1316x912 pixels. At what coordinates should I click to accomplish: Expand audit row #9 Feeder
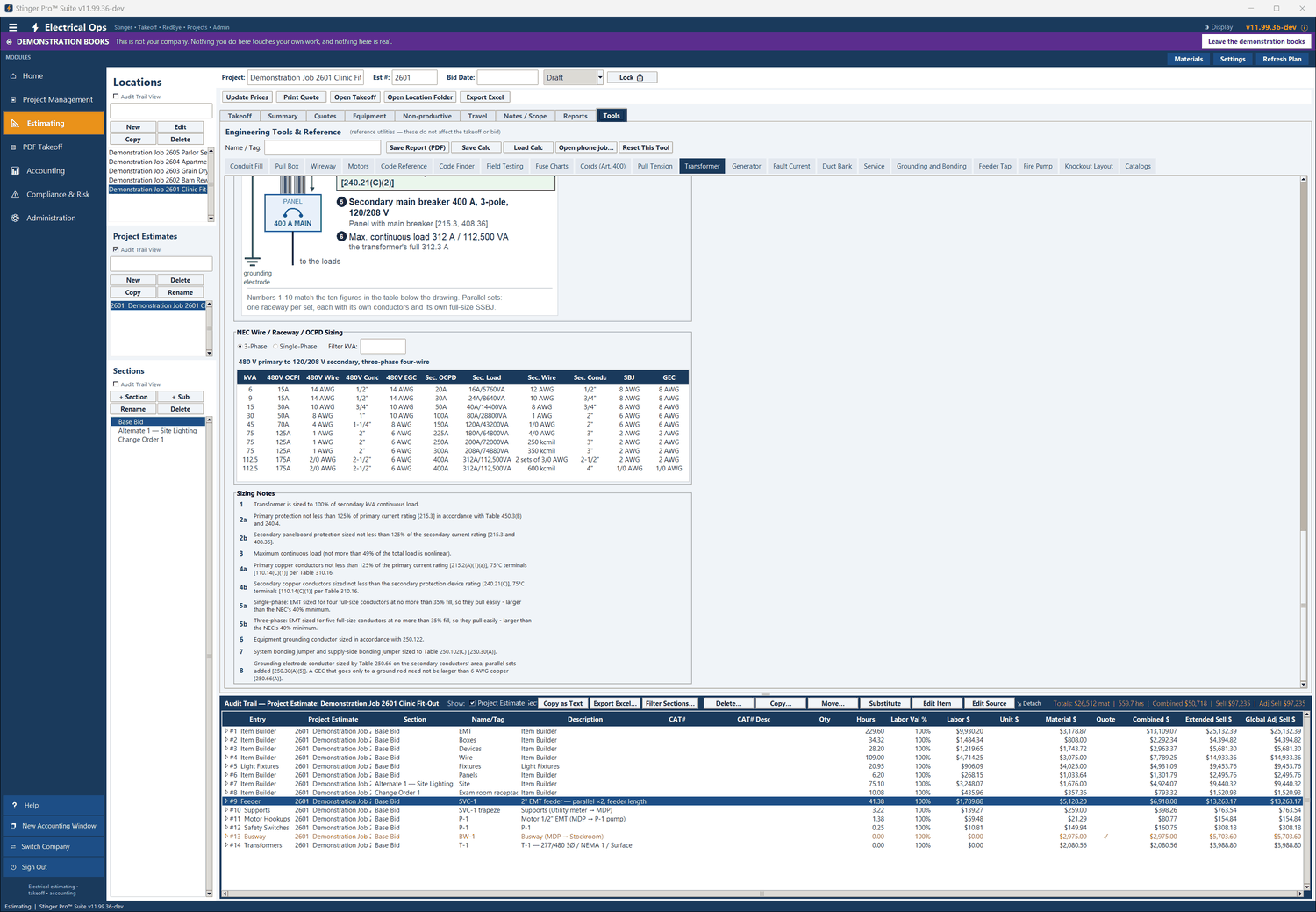(x=226, y=801)
